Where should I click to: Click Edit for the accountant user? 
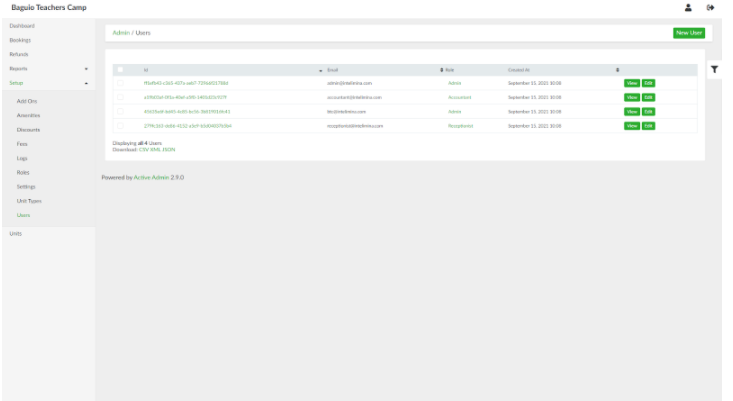[x=648, y=97]
